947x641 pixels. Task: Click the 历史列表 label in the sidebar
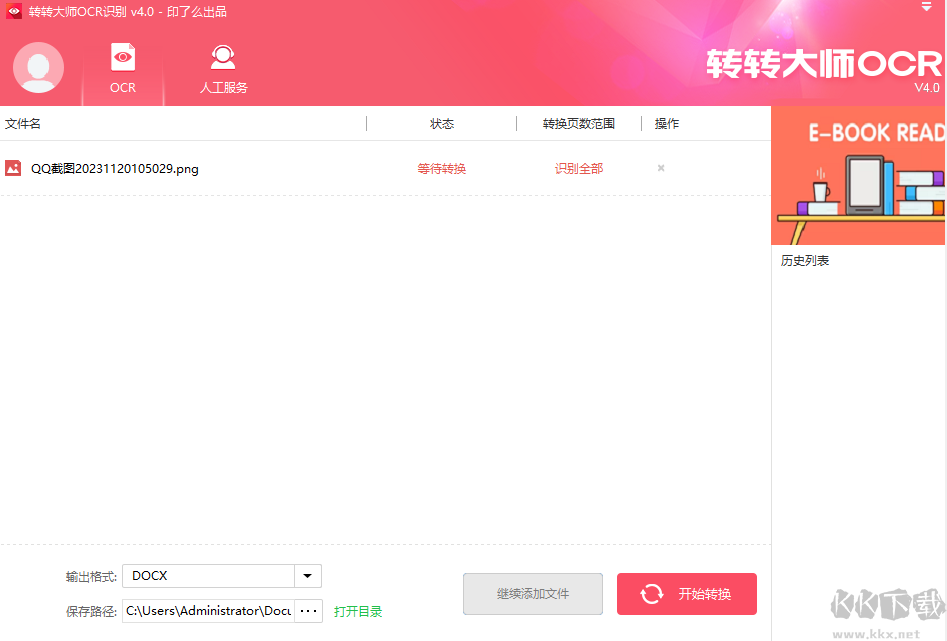click(x=803, y=260)
